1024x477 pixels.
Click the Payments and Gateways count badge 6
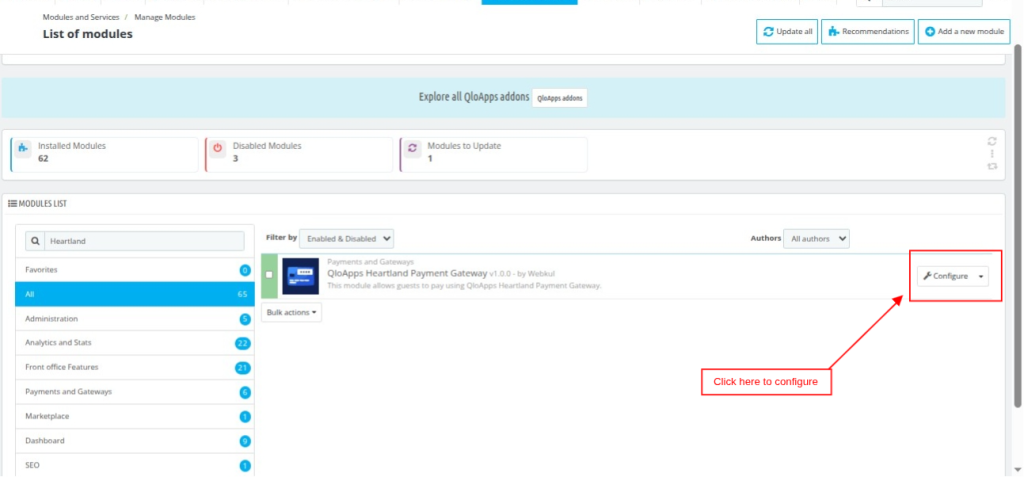(x=245, y=392)
